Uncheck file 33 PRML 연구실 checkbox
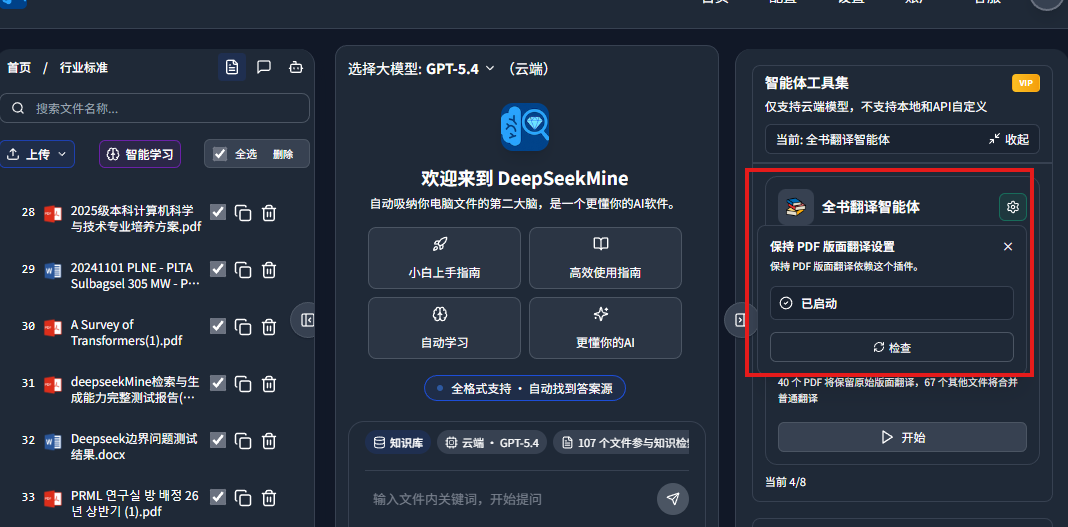The width and height of the screenshot is (1068, 527). [217, 497]
